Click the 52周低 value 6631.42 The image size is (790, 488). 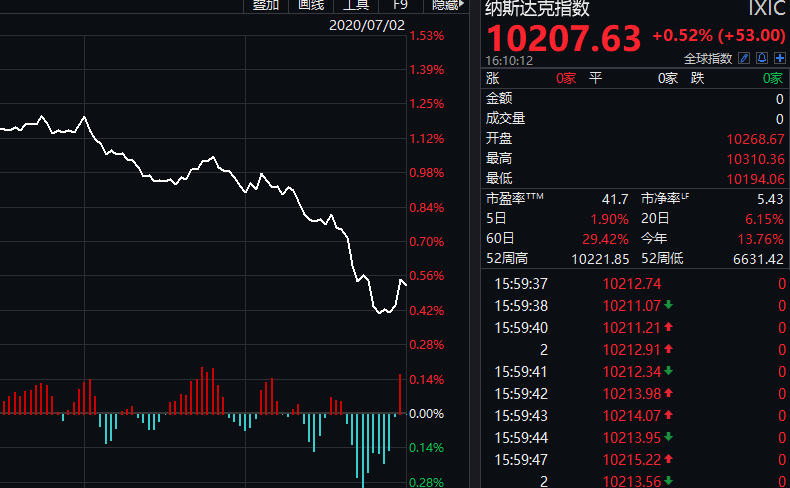click(758, 259)
